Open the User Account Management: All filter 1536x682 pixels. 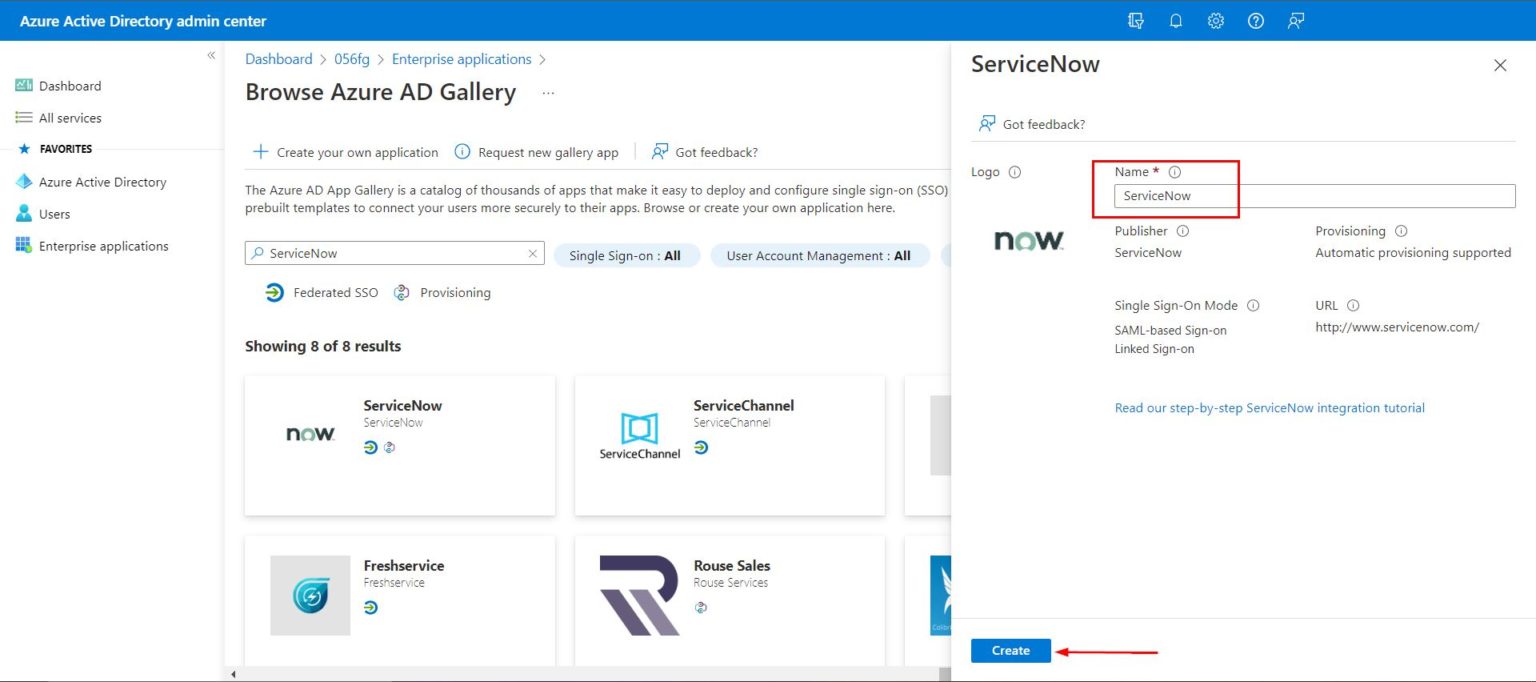point(819,255)
